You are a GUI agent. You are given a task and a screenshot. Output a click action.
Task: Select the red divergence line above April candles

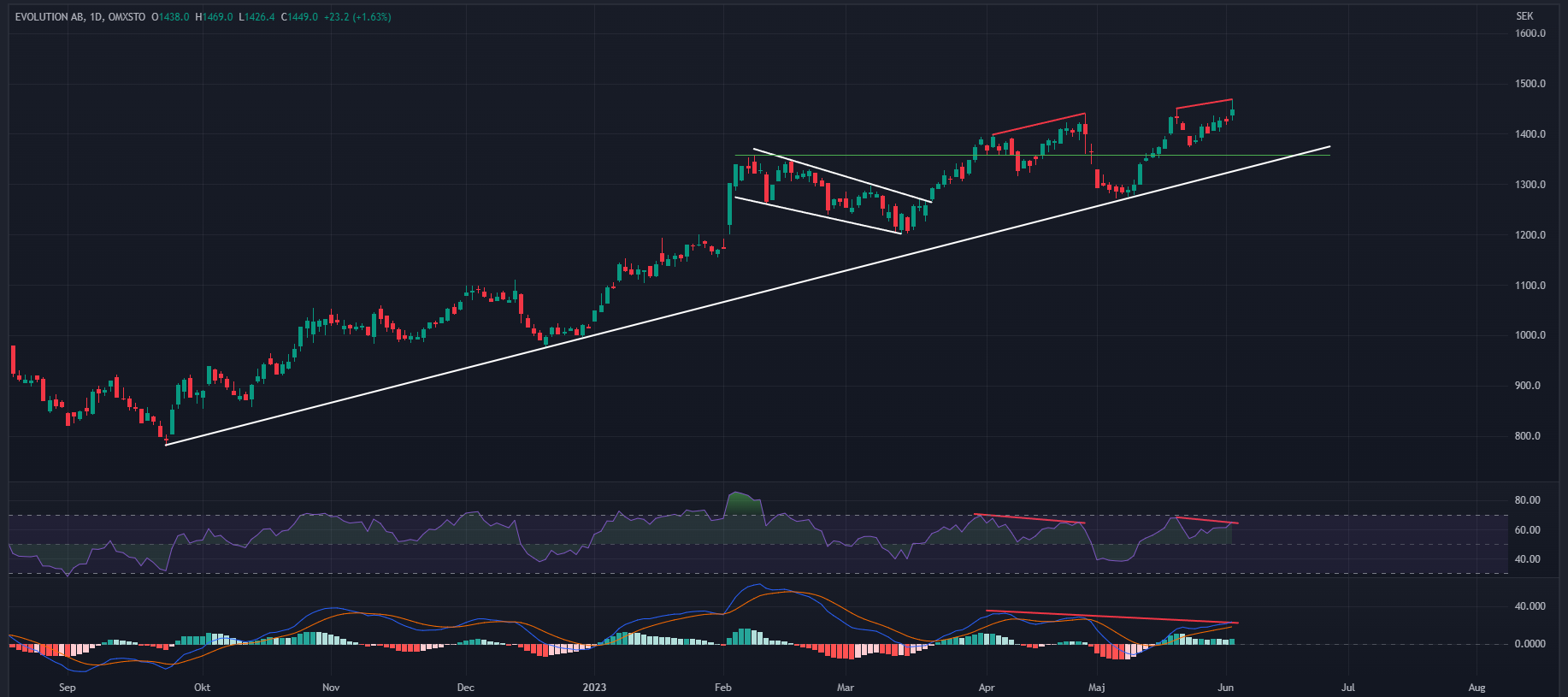(1038, 124)
